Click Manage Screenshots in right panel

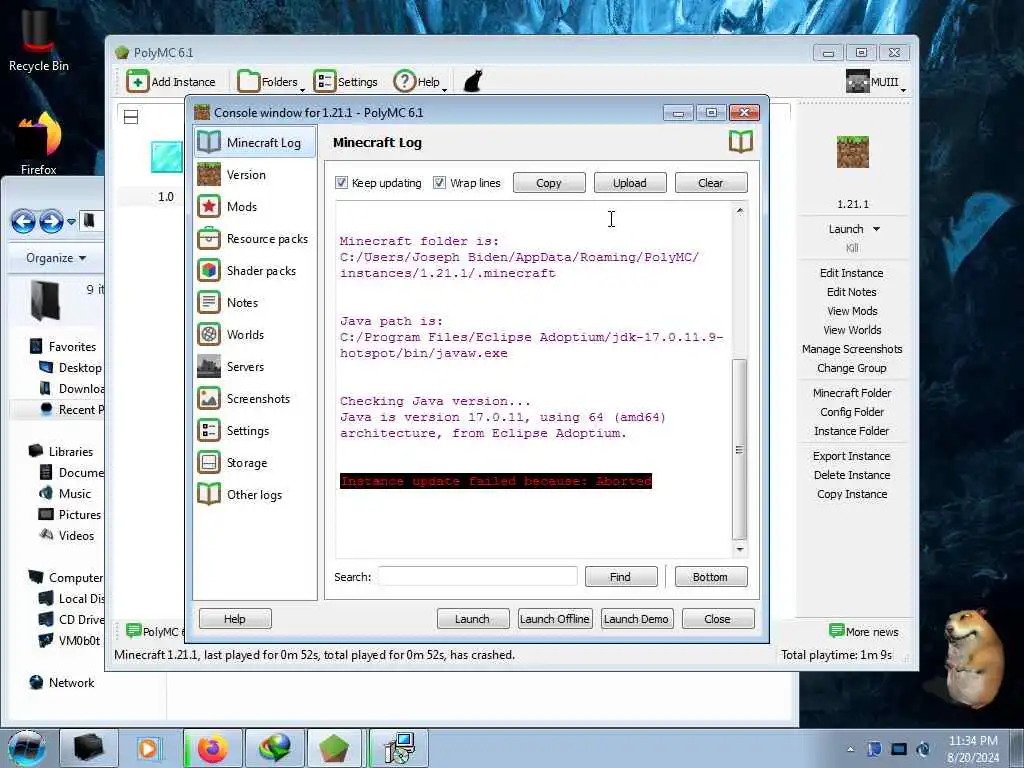click(852, 349)
